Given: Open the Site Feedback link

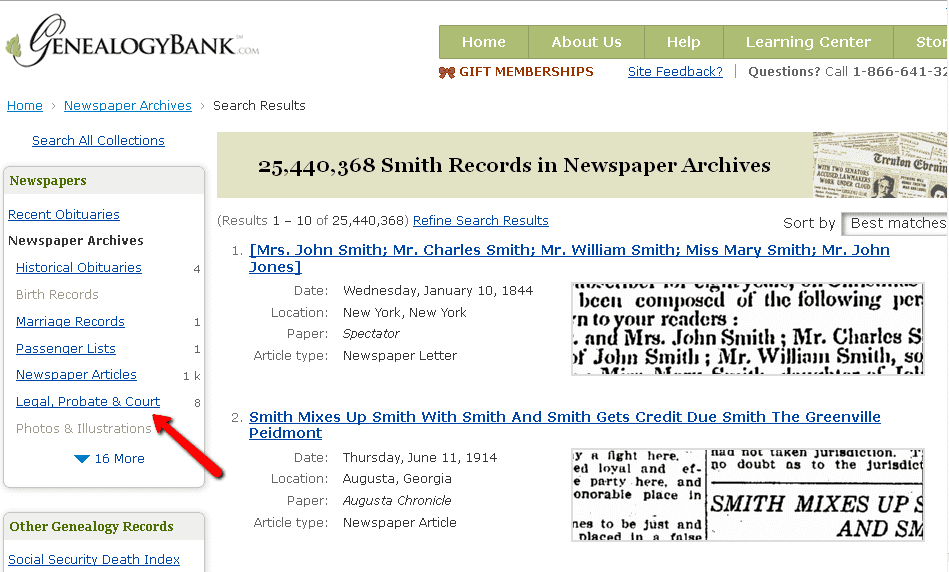Looking at the screenshot, I should 675,72.
